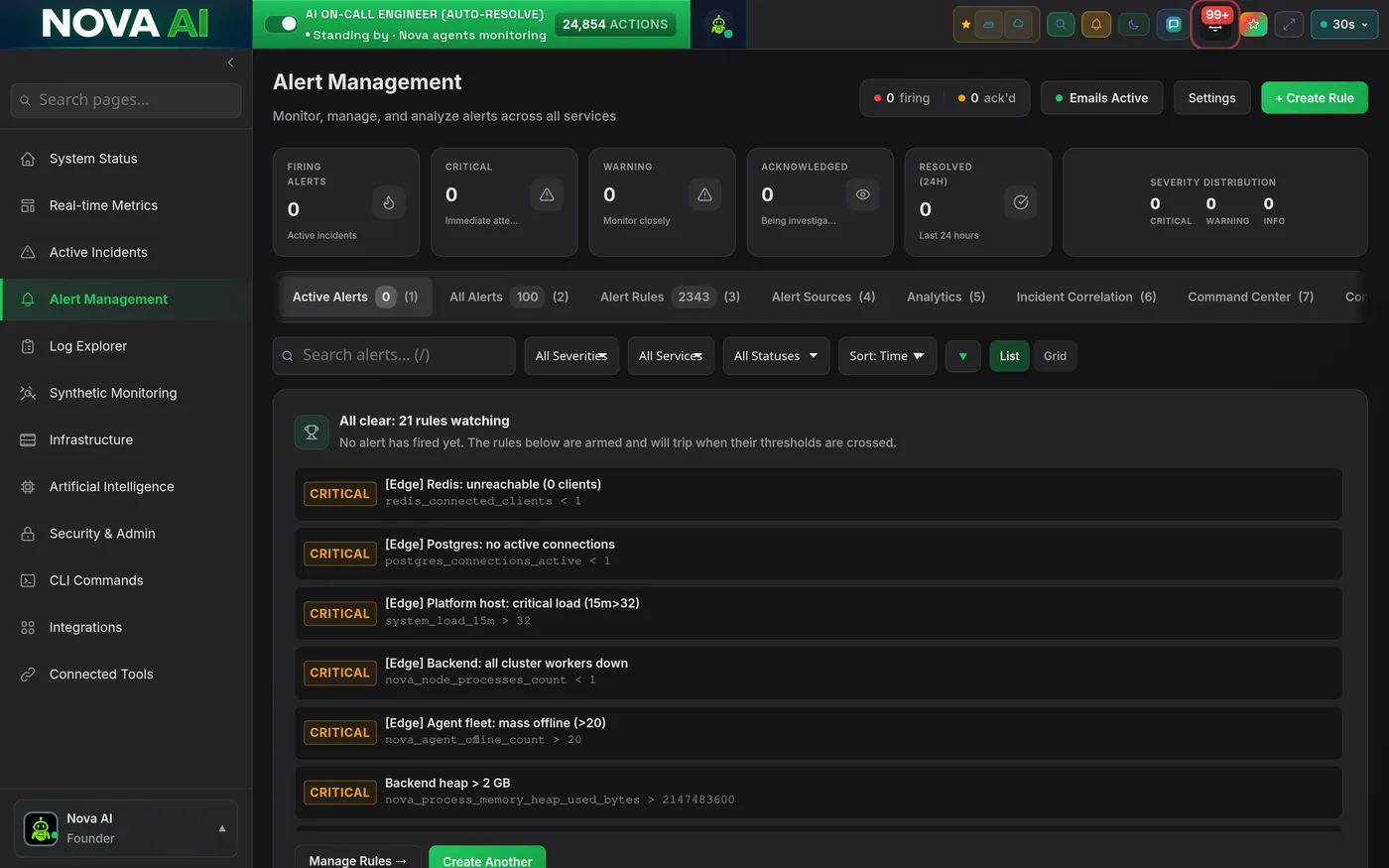Open the Sort: Time dropdown

point(887,356)
